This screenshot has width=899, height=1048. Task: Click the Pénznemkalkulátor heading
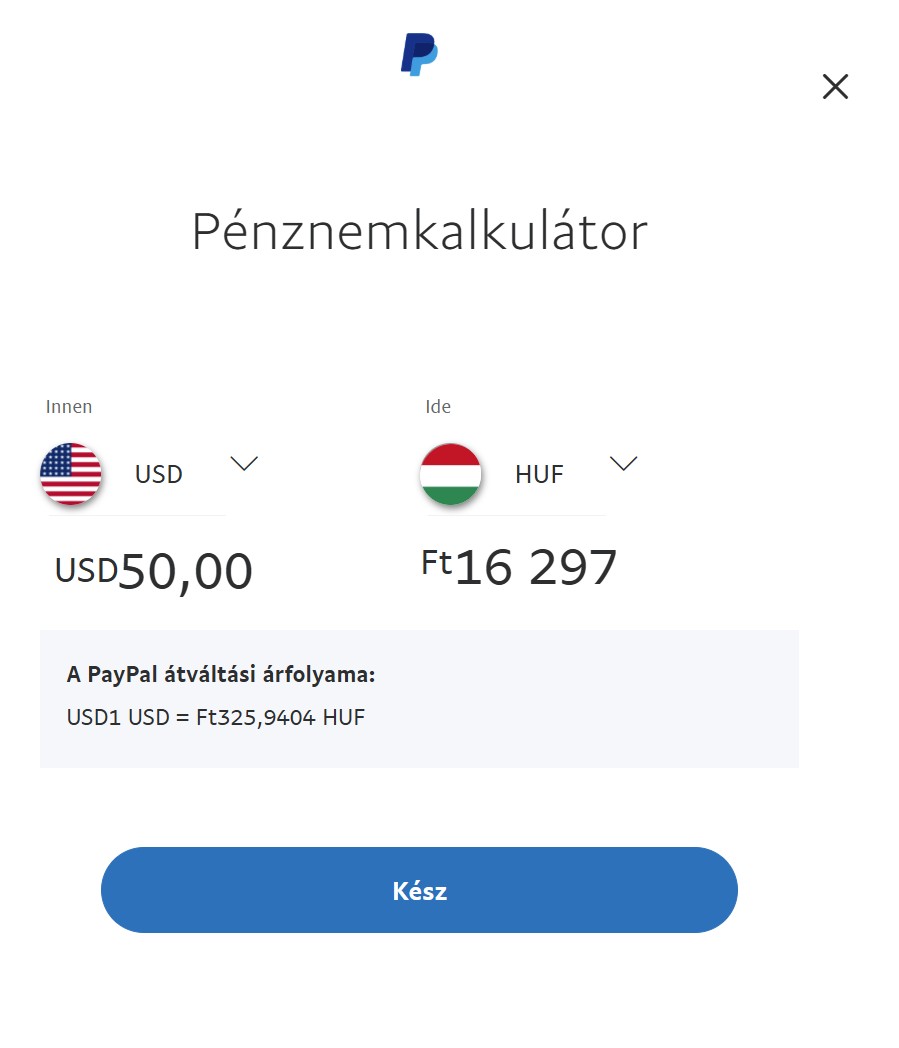coord(420,231)
